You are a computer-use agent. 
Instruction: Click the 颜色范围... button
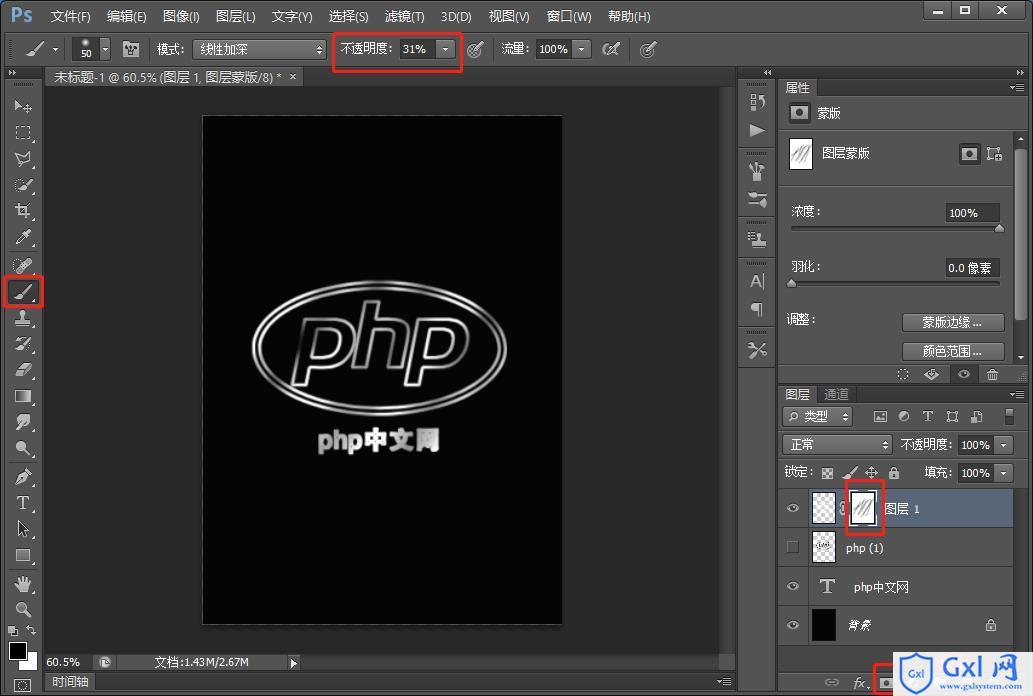coord(953,351)
